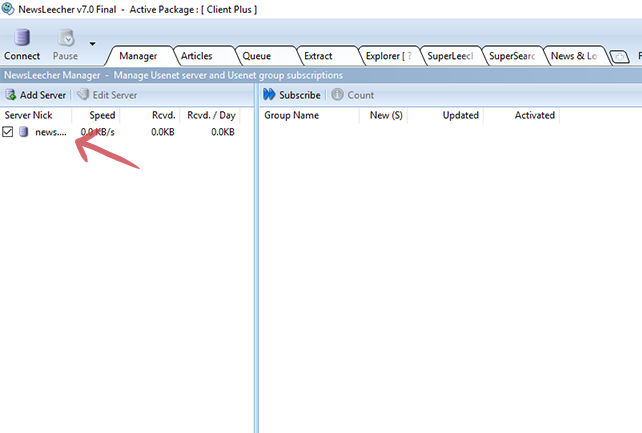The image size is (642, 433).
Task: Click the Count button
Action: pyautogui.click(x=353, y=95)
